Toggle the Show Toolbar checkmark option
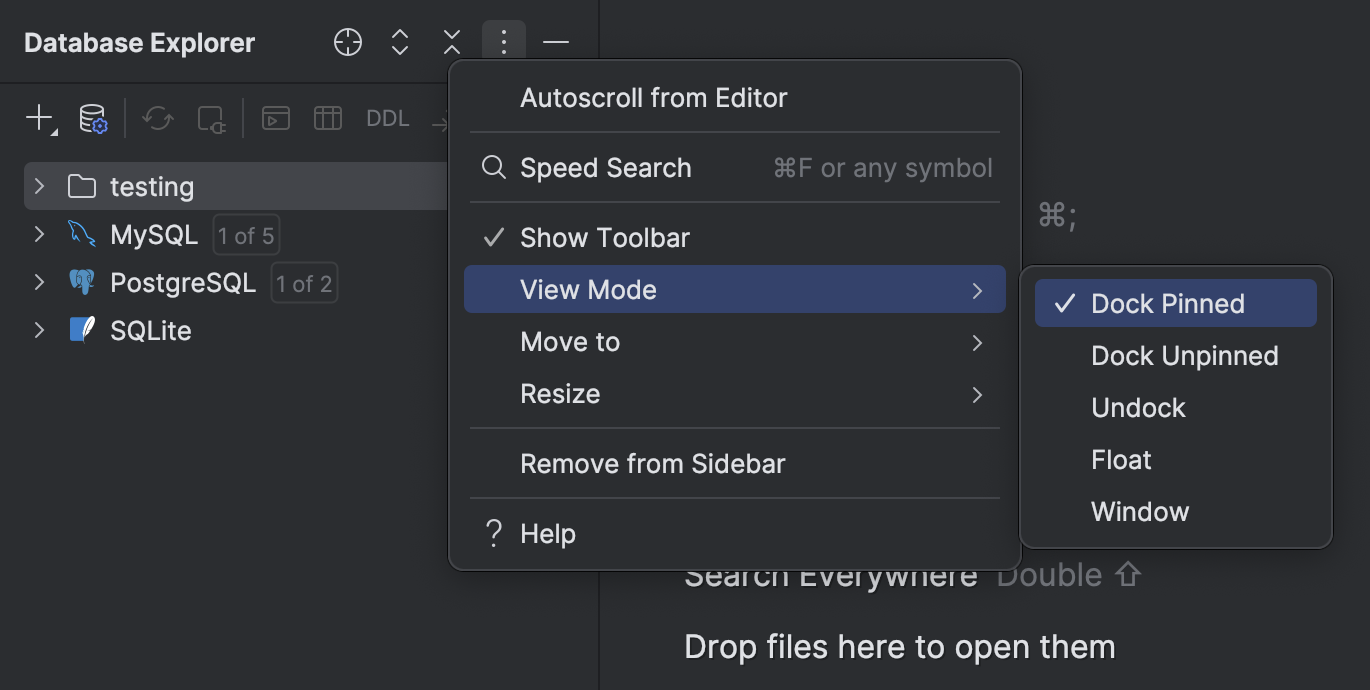The height and width of the screenshot is (690, 1370). [603, 238]
